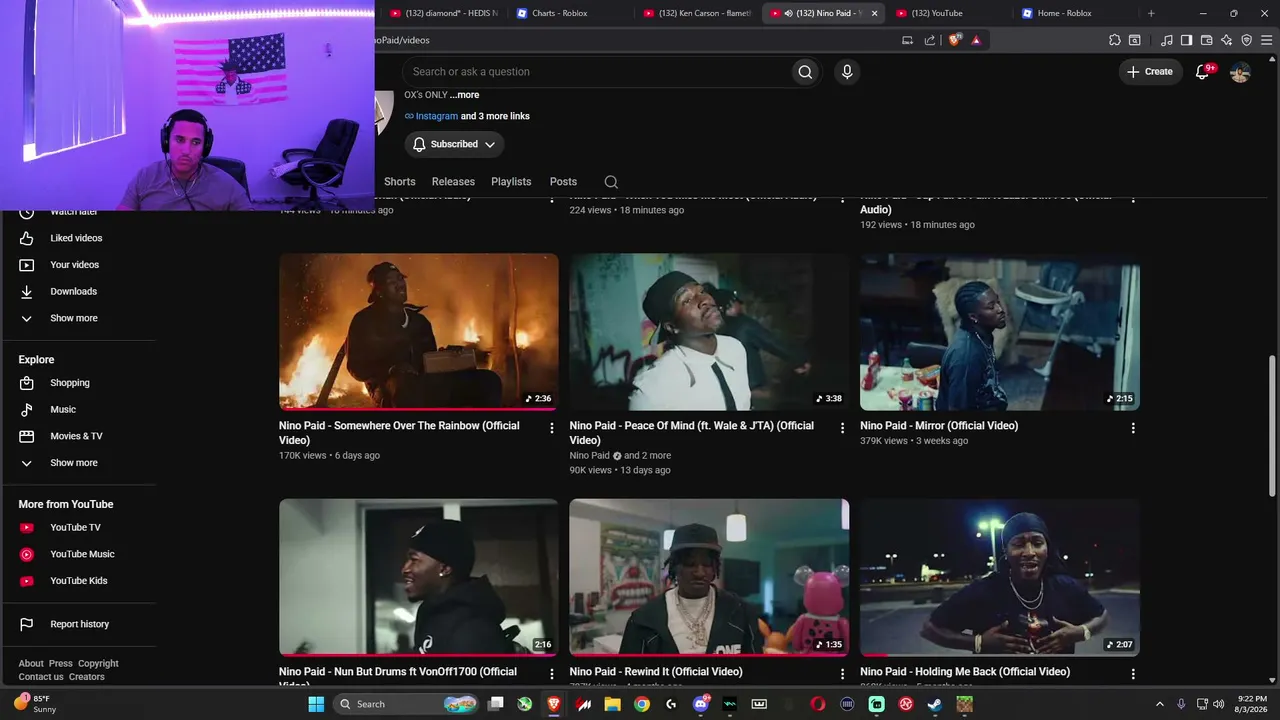Open Report history in sidebar
Viewport: 1280px width, 720px height.
pyautogui.click(x=80, y=624)
